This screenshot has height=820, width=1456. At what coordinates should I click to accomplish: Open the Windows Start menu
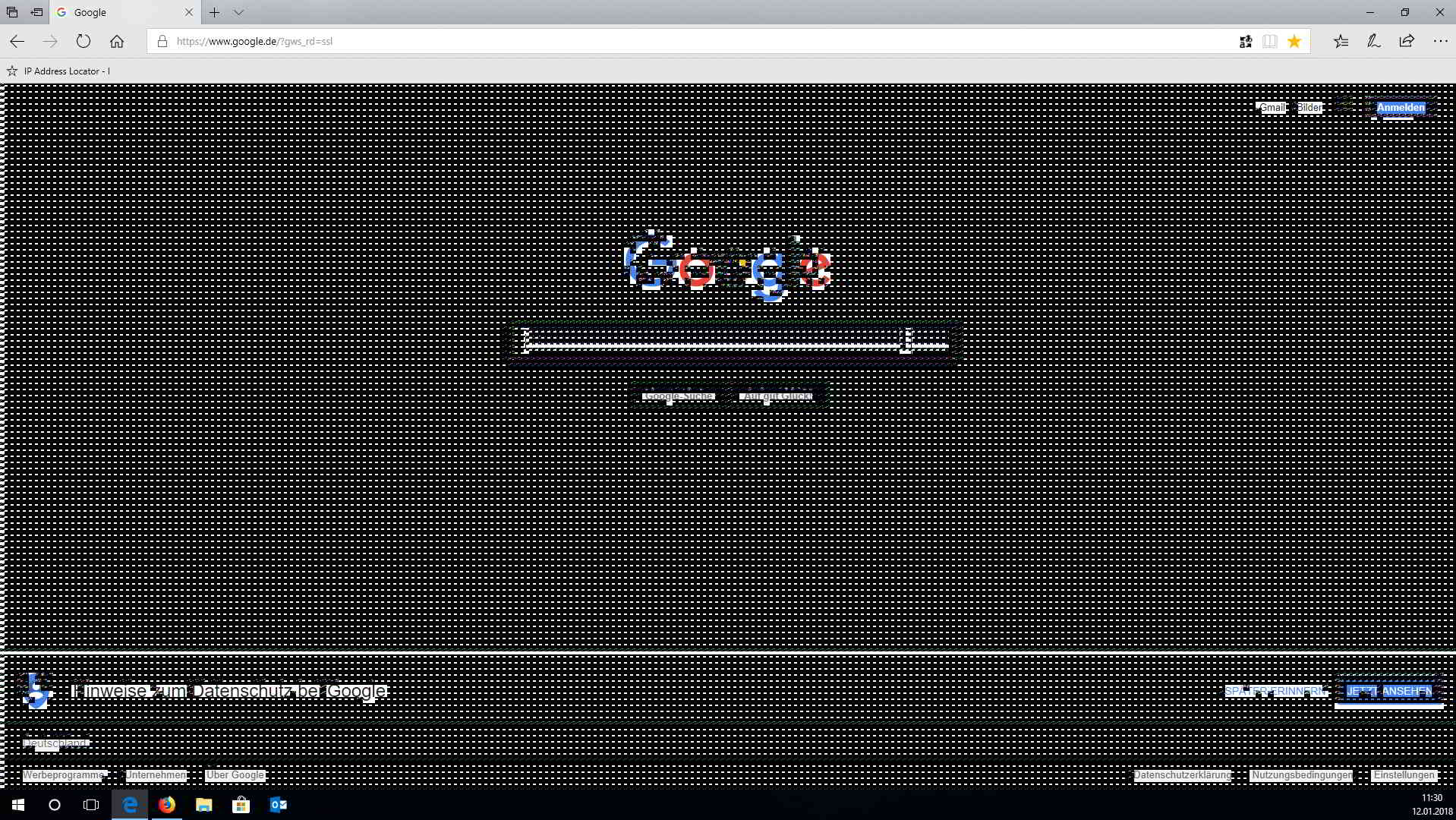tap(18, 805)
